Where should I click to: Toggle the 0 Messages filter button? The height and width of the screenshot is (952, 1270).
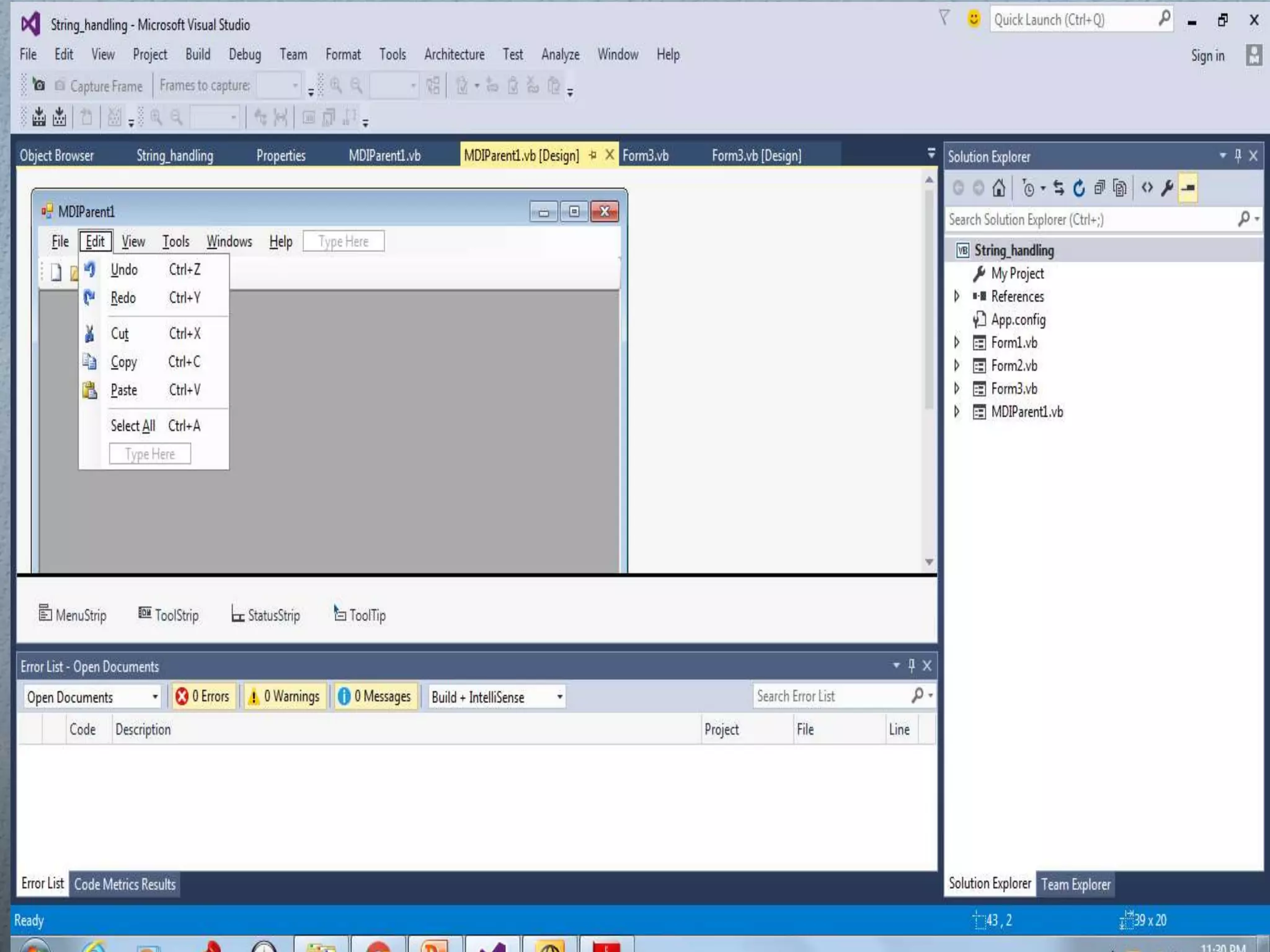(x=375, y=697)
